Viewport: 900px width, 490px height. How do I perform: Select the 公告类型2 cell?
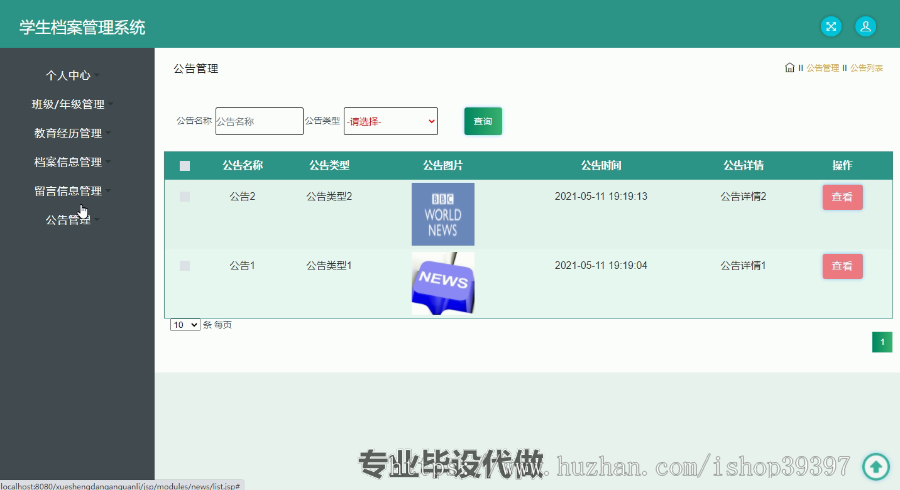pyautogui.click(x=329, y=196)
